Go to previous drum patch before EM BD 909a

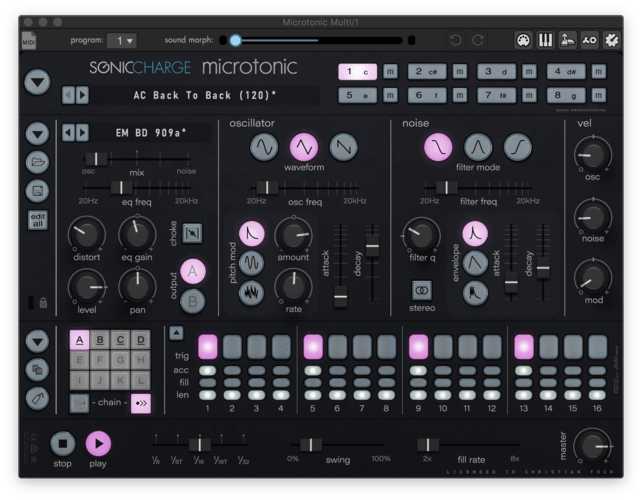(x=68, y=133)
